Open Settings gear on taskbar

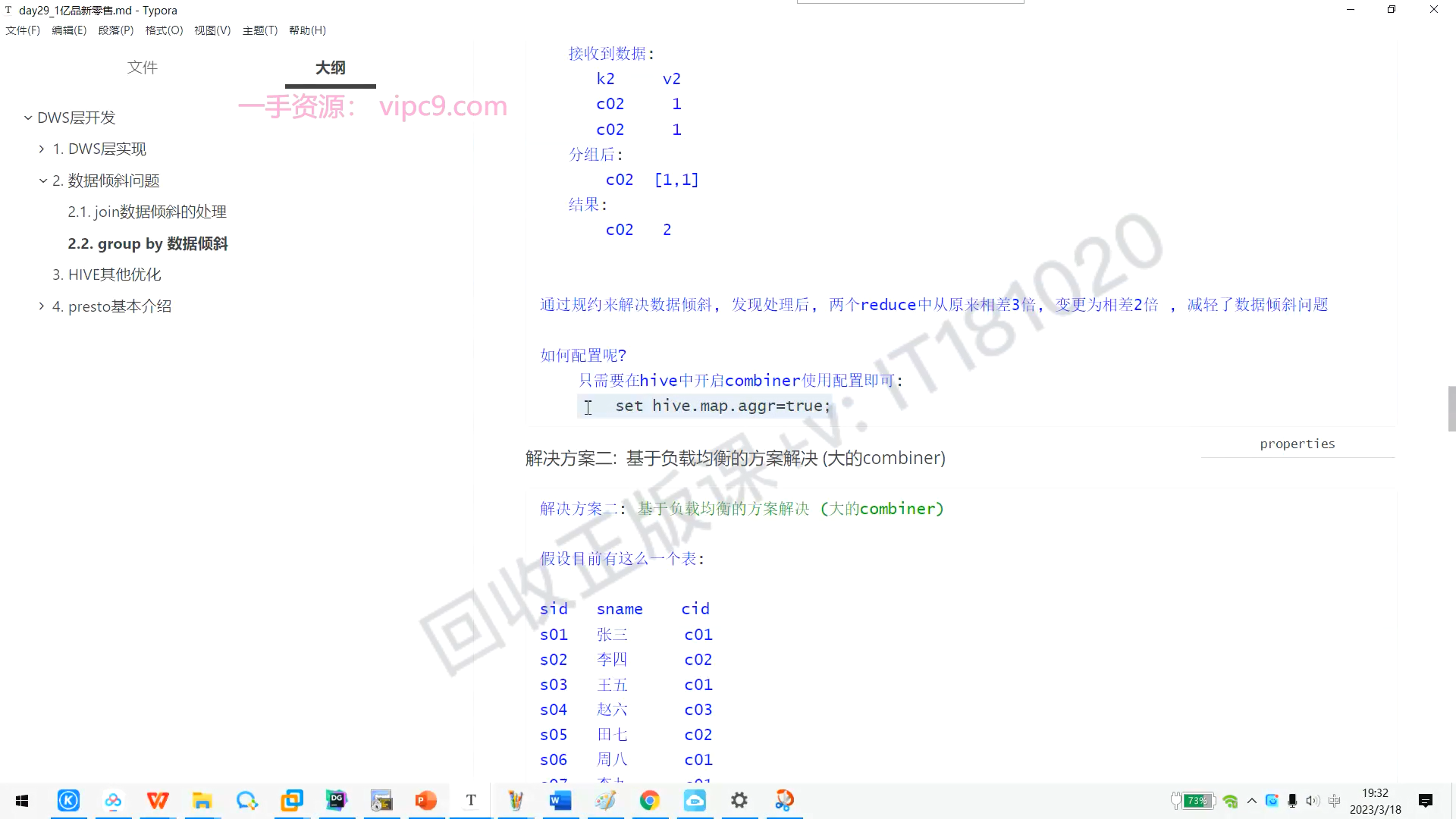tap(739, 801)
